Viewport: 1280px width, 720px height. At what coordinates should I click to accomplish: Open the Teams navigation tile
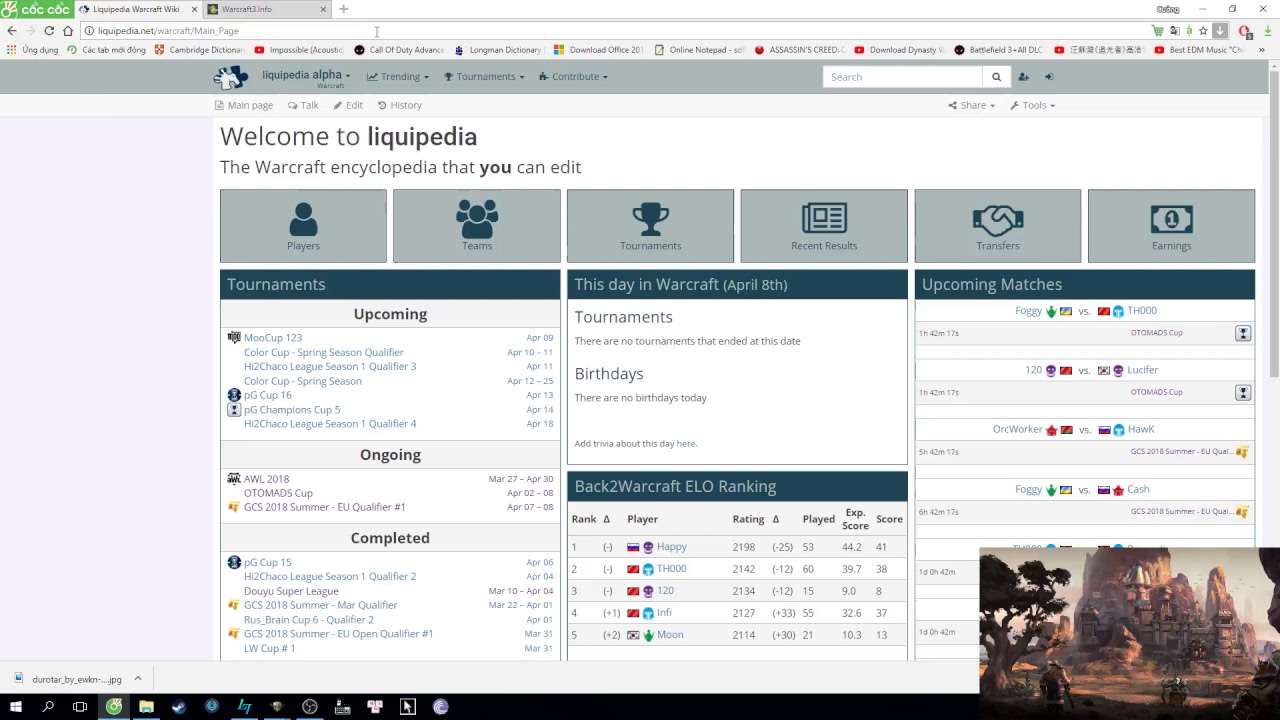[x=477, y=226]
